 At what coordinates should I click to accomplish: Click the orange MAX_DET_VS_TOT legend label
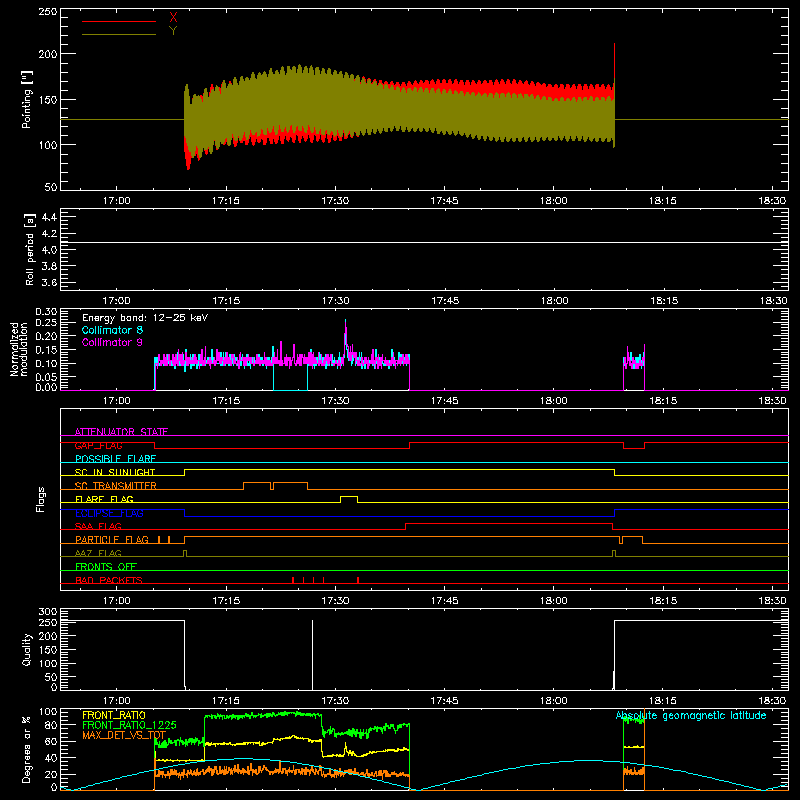[124, 735]
